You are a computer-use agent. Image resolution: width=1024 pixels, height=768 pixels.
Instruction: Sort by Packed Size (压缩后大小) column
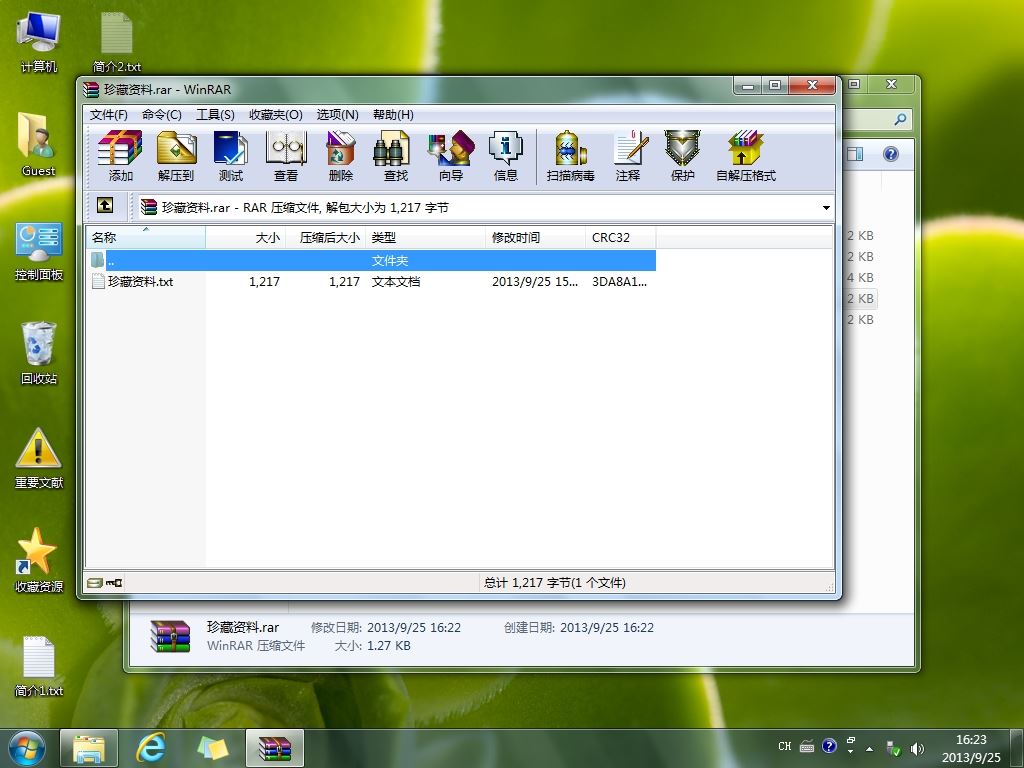326,238
